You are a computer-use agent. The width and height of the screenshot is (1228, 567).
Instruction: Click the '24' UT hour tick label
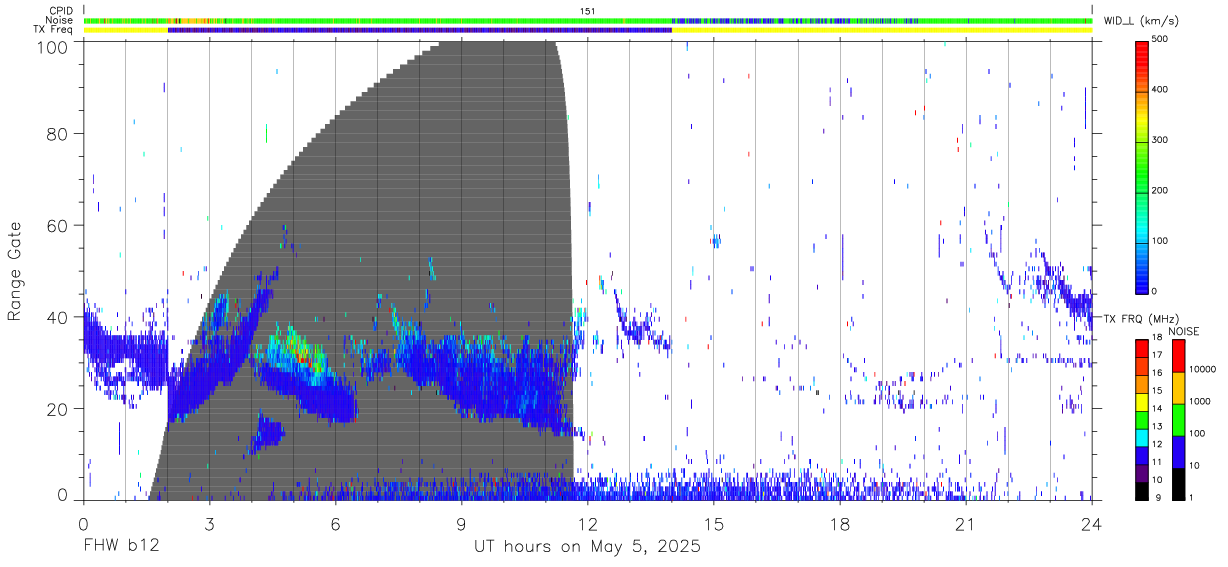1092,523
